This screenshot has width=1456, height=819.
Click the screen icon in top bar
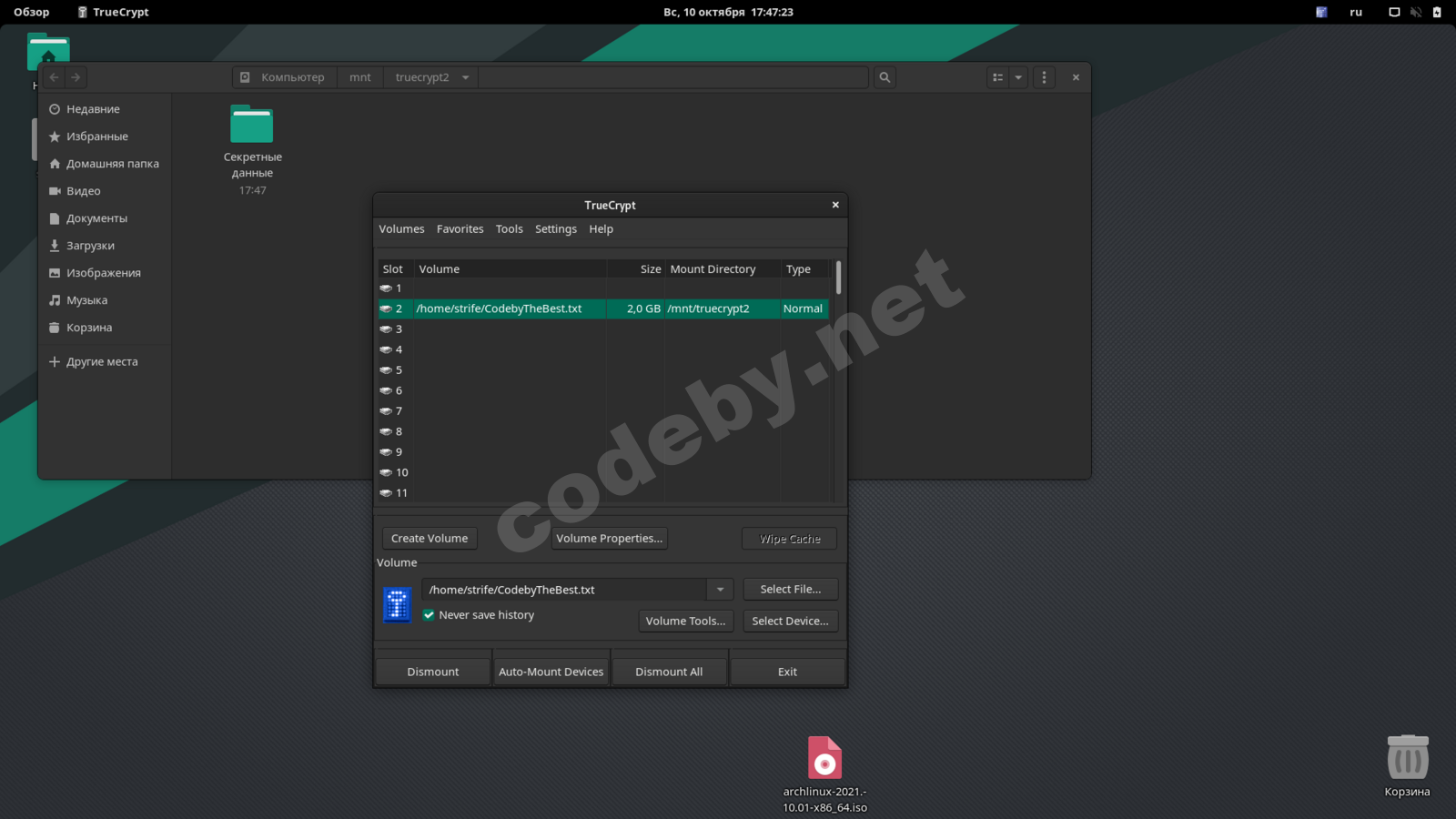point(1394,12)
